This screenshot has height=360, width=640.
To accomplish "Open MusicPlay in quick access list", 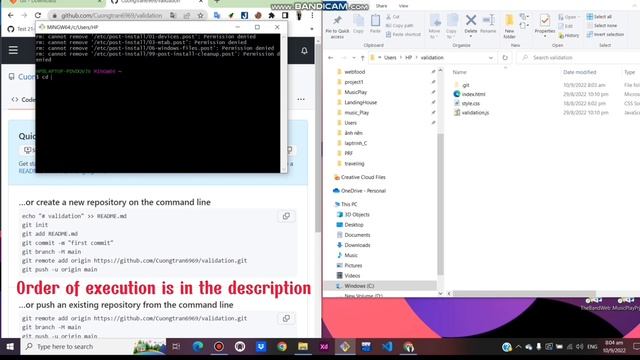I will pyautogui.click(x=356, y=92).
